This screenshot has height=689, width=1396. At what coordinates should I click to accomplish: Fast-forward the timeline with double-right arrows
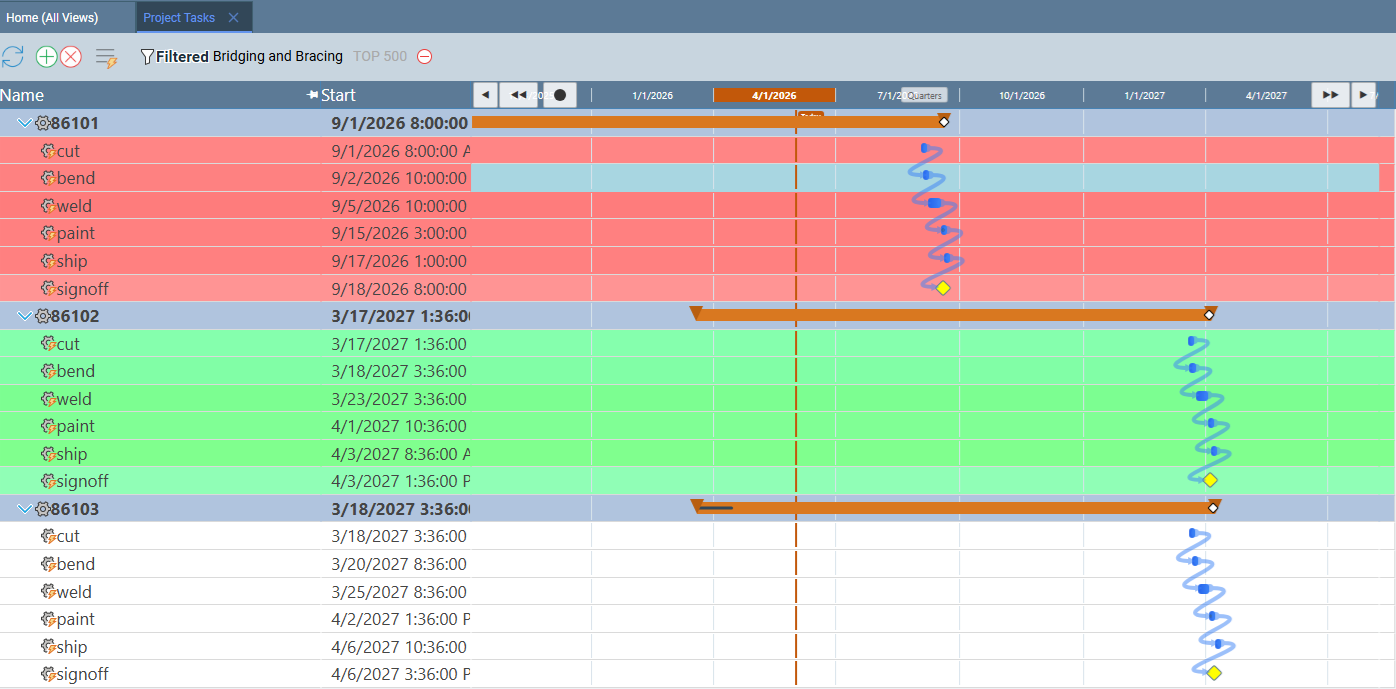coord(1330,95)
